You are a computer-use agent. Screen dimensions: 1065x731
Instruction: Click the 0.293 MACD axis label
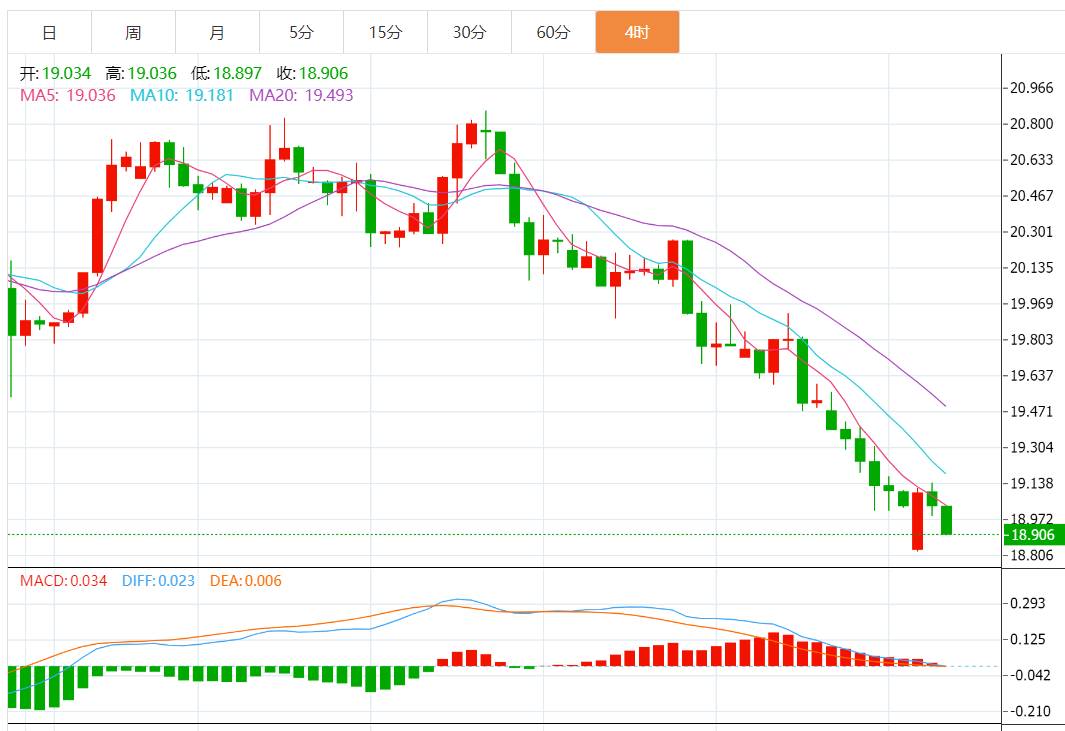tap(1027, 603)
